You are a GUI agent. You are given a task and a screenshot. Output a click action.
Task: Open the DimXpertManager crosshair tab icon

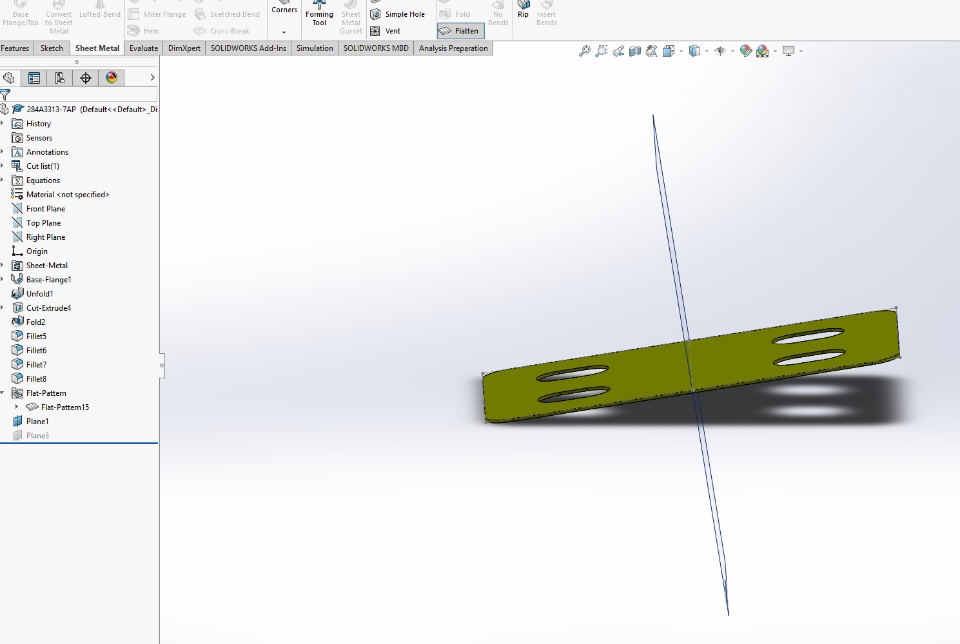(x=86, y=78)
